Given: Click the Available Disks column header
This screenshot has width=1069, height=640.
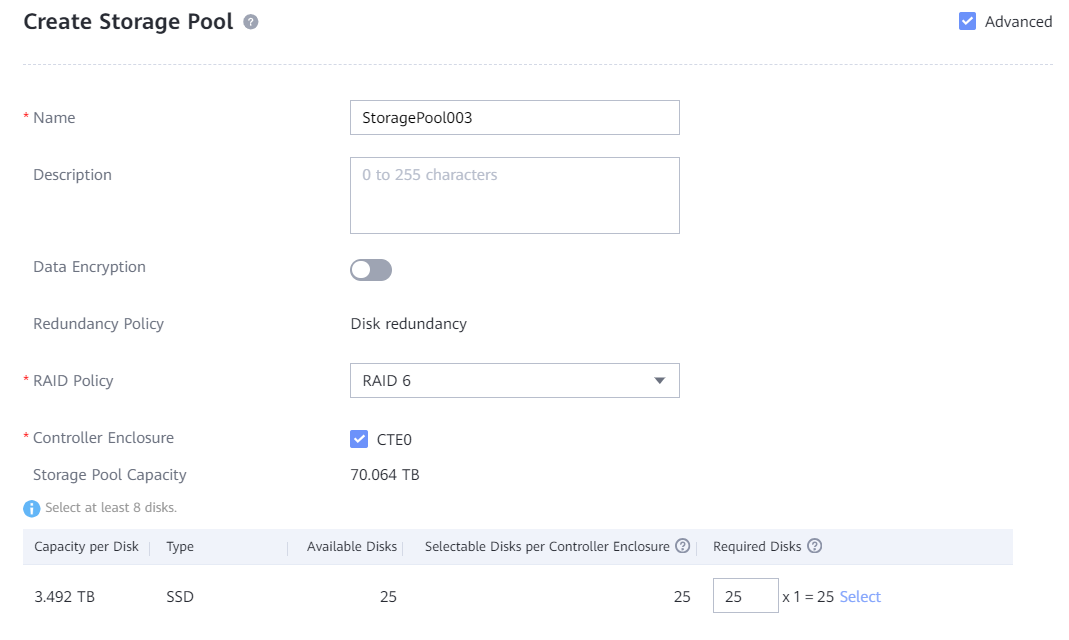Looking at the screenshot, I should [x=351, y=547].
